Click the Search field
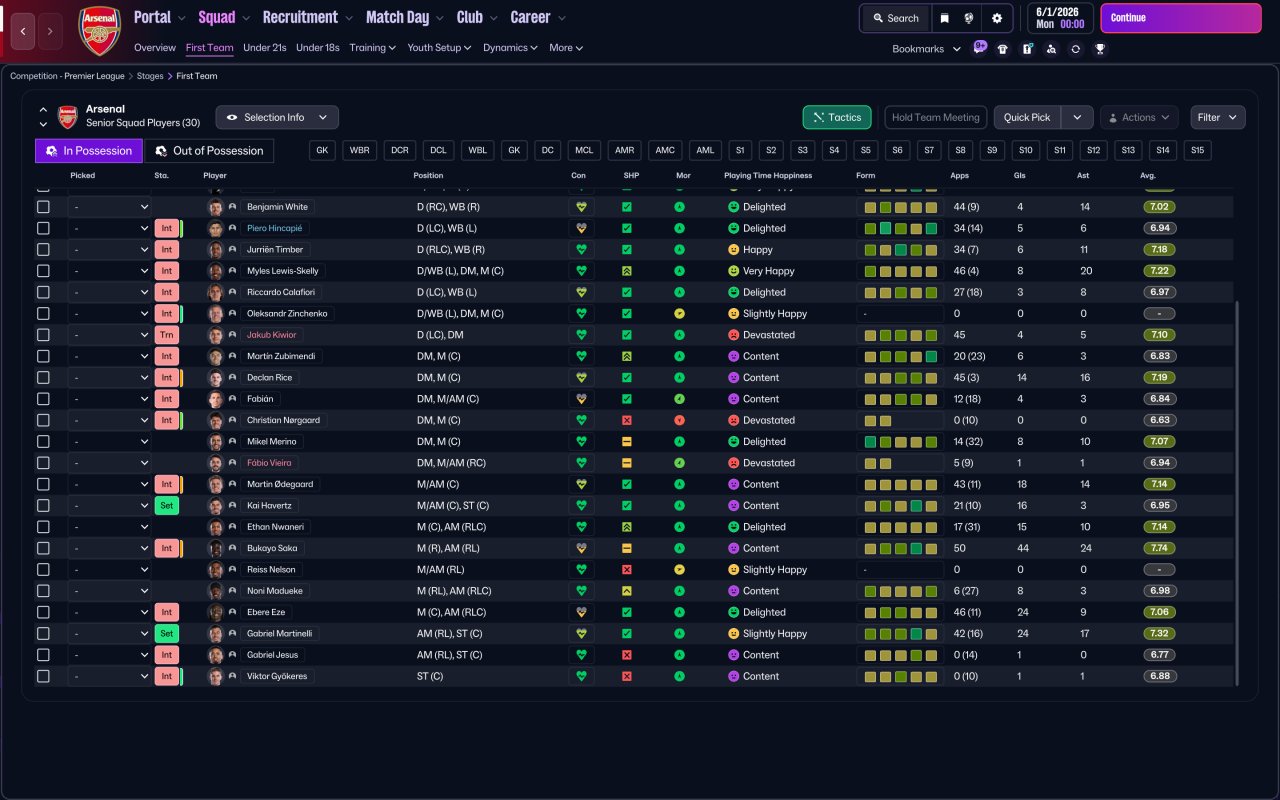This screenshot has height=800, width=1280. (x=895, y=18)
